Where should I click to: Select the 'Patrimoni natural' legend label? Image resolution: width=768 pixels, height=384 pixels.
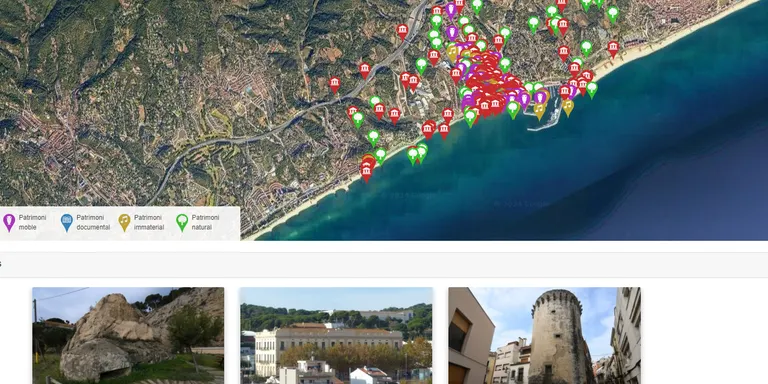pyautogui.click(x=205, y=222)
